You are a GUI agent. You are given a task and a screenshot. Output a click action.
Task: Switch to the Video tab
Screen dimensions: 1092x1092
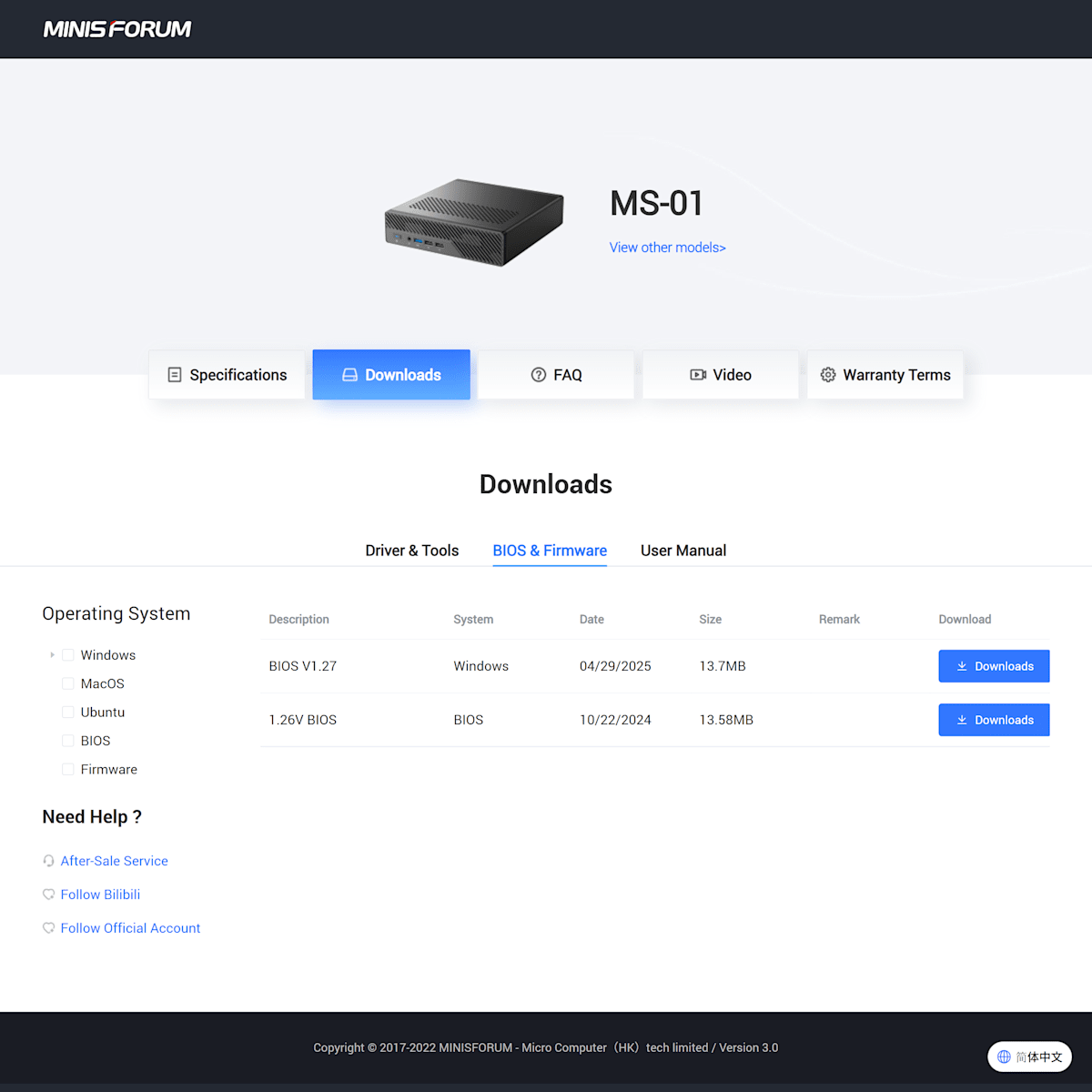721,375
